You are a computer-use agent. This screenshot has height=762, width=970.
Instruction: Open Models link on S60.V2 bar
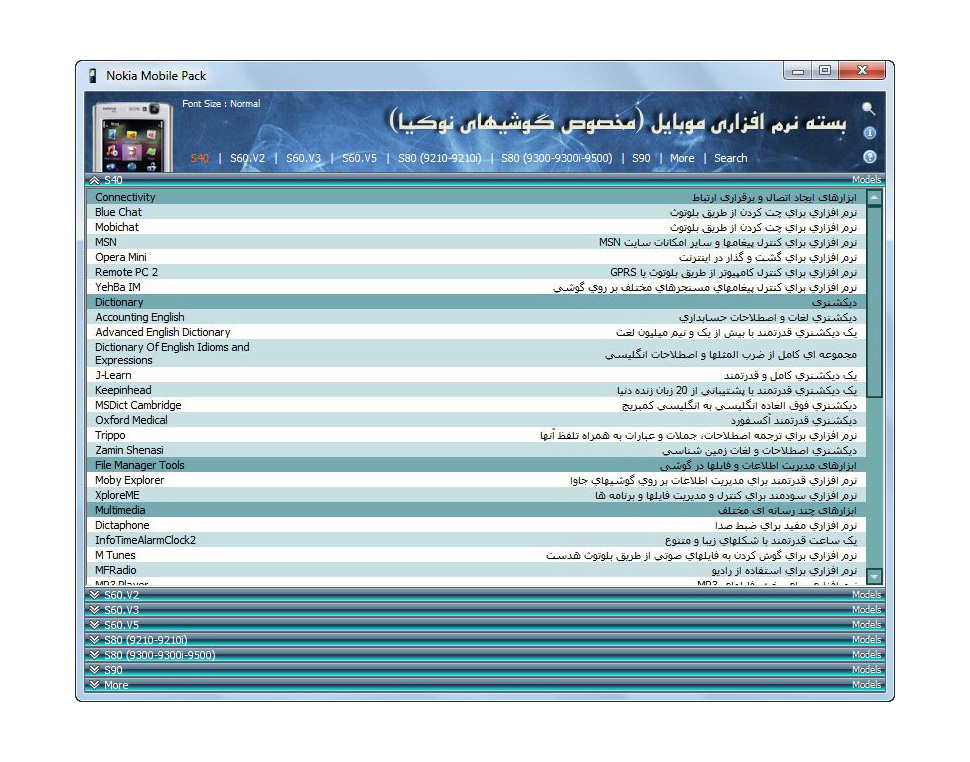[x=866, y=595]
